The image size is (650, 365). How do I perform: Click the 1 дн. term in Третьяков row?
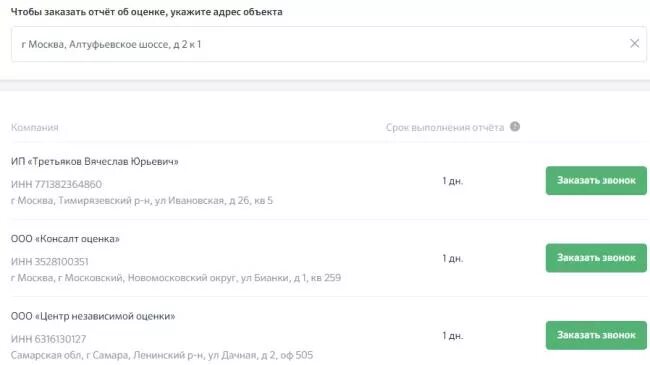(x=453, y=181)
